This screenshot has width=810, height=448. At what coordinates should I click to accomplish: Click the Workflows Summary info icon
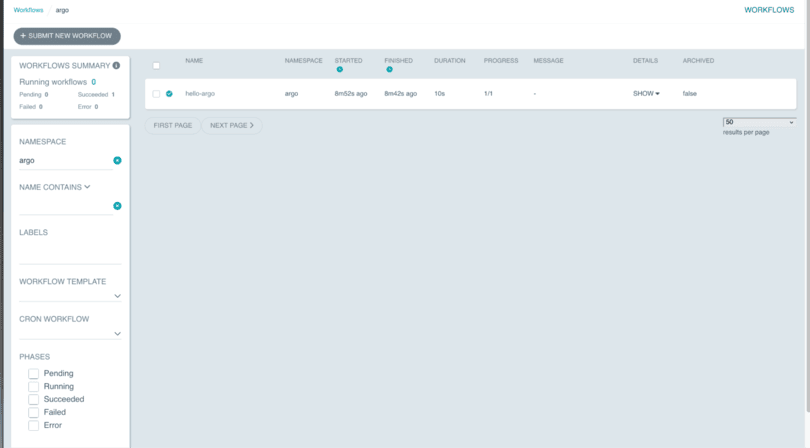(x=116, y=66)
